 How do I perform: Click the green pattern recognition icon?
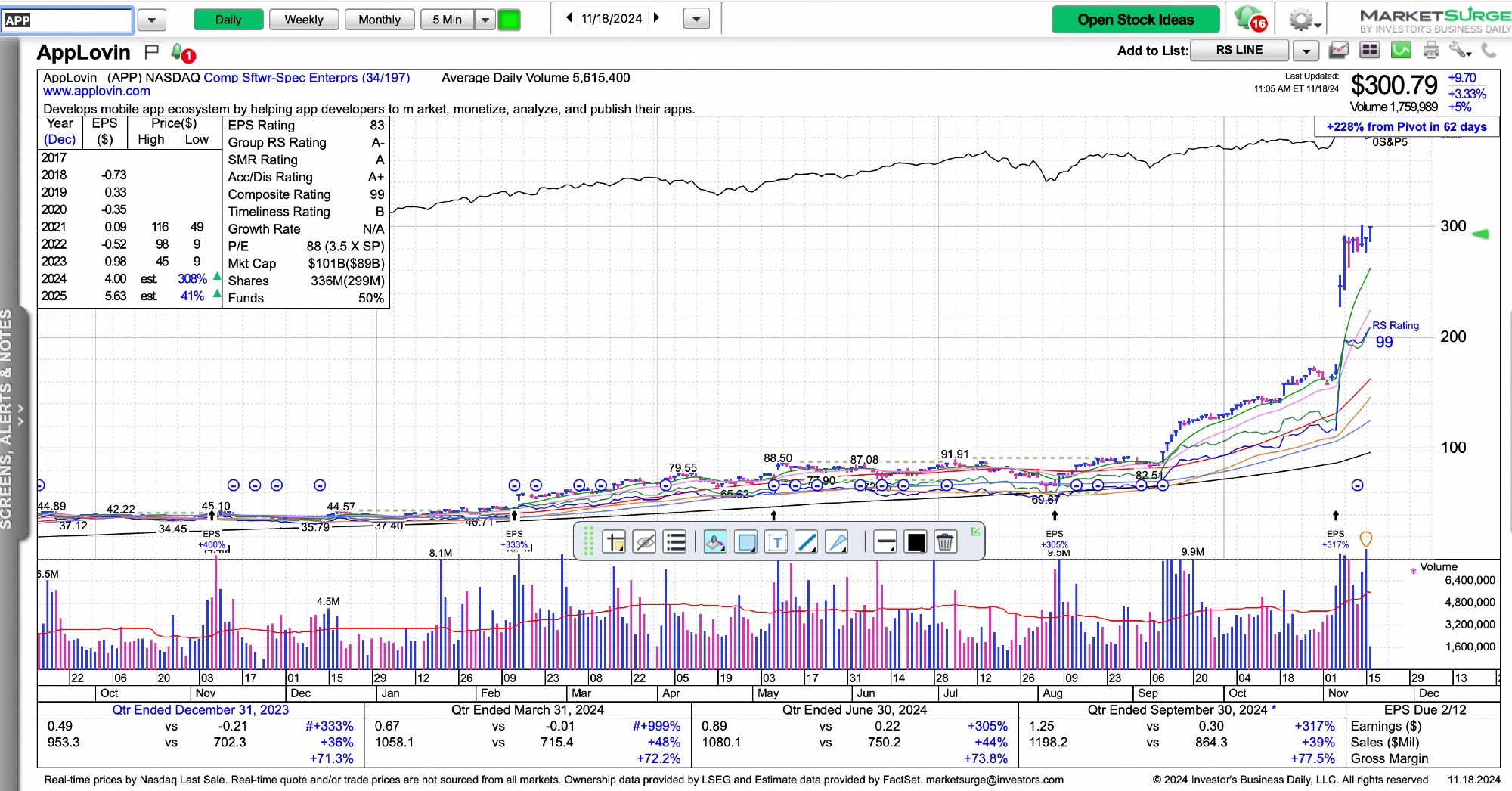pos(1401,51)
